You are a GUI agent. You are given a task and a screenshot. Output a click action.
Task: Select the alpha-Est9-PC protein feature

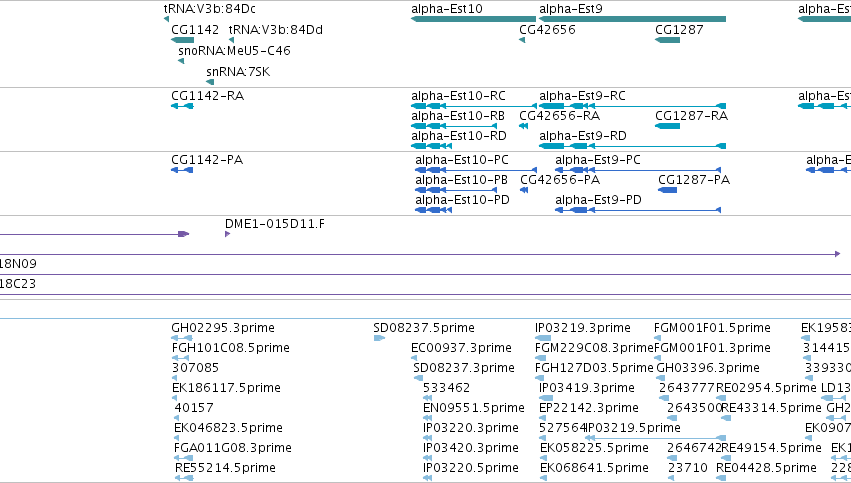[598, 160]
